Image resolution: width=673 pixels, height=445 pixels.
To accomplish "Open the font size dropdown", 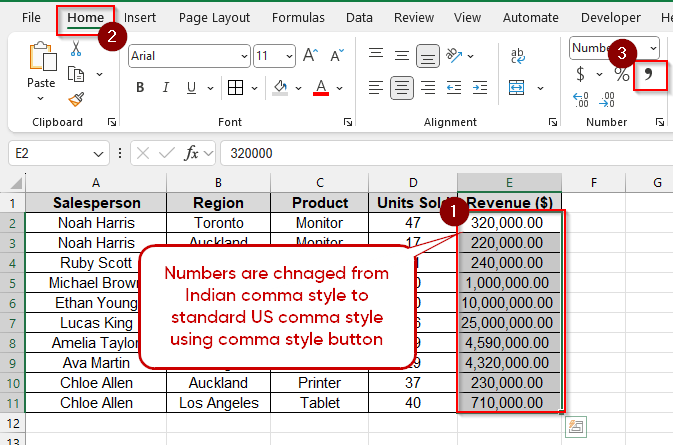I will pyautogui.click(x=289, y=56).
